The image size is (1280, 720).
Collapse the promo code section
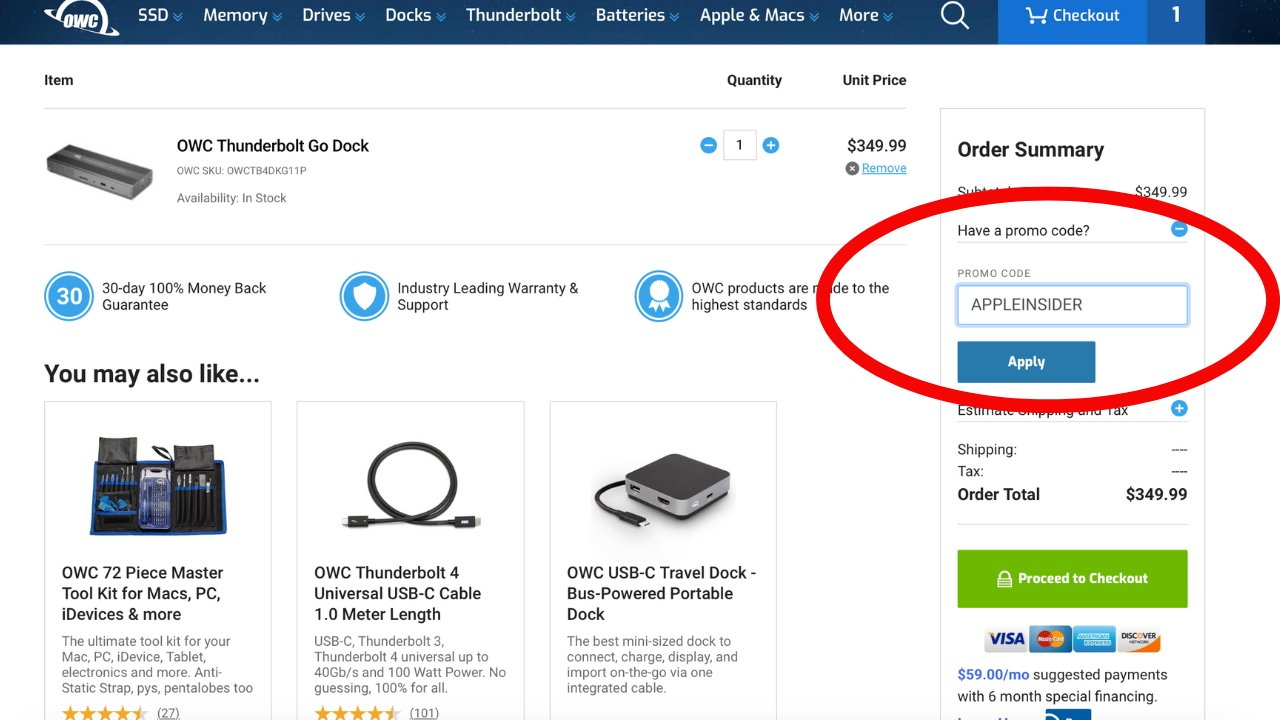point(1179,229)
